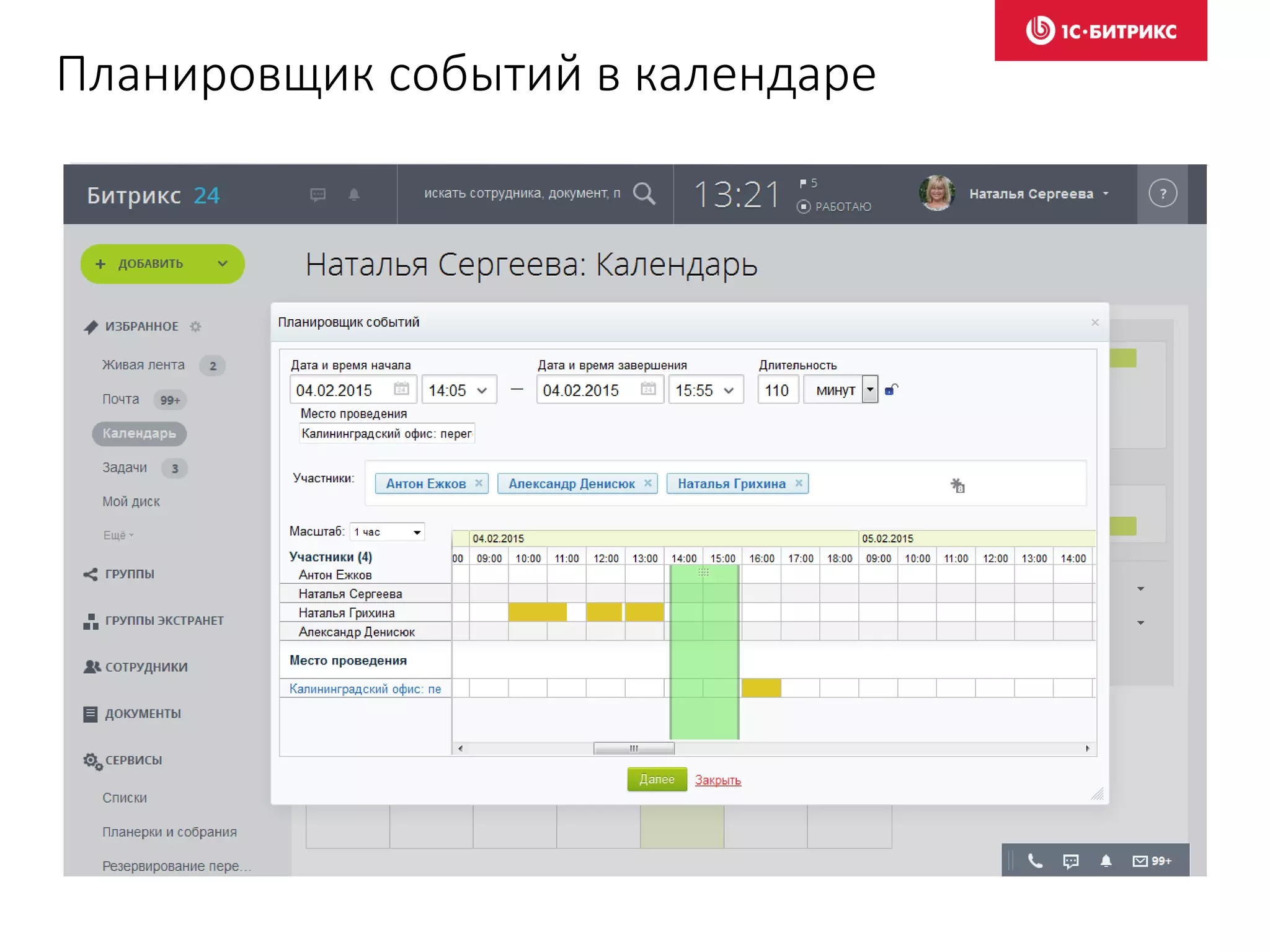This screenshot has height=952, width=1270.
Task: Click the Резервирование пере… sidebar item
Action: point(177,866)
